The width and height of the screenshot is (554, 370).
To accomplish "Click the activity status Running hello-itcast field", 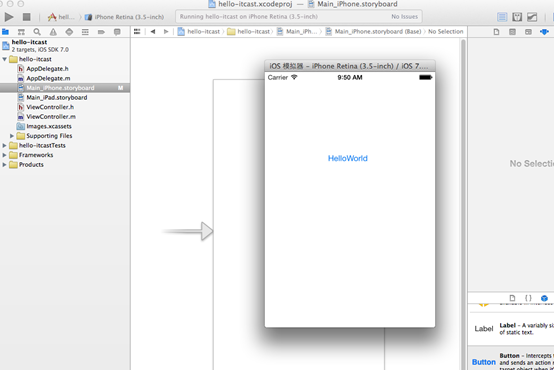I will click(x=299, y=17).
